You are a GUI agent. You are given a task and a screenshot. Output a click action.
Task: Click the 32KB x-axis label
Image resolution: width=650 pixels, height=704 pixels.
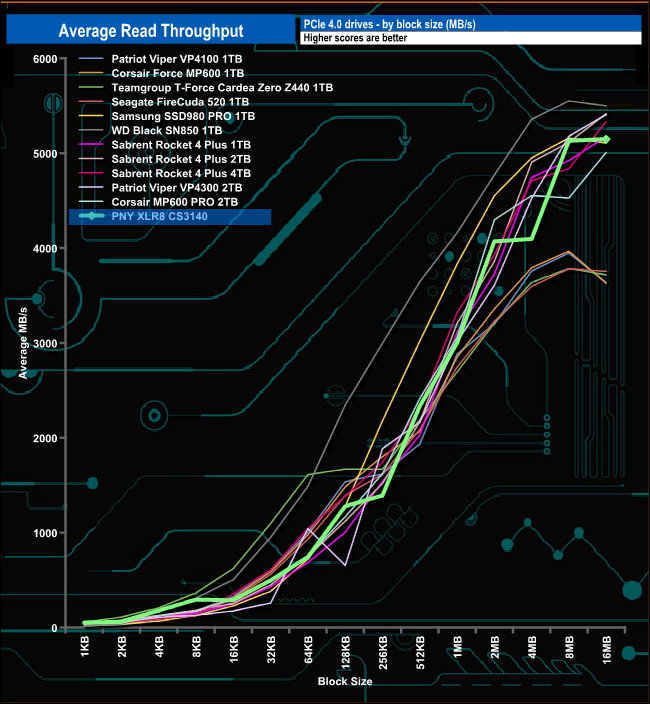pos(271,649)
